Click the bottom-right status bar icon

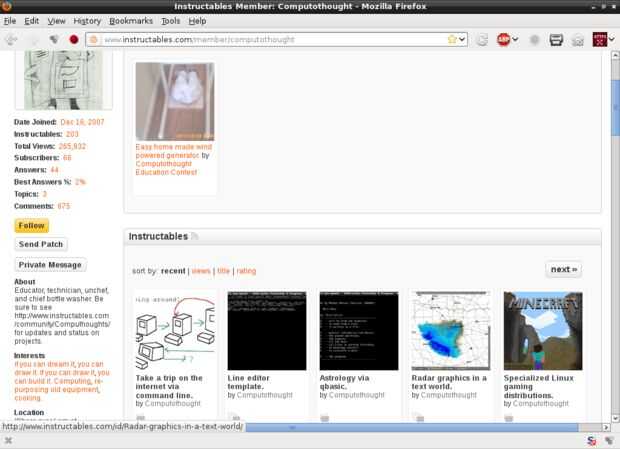[609, 441]
